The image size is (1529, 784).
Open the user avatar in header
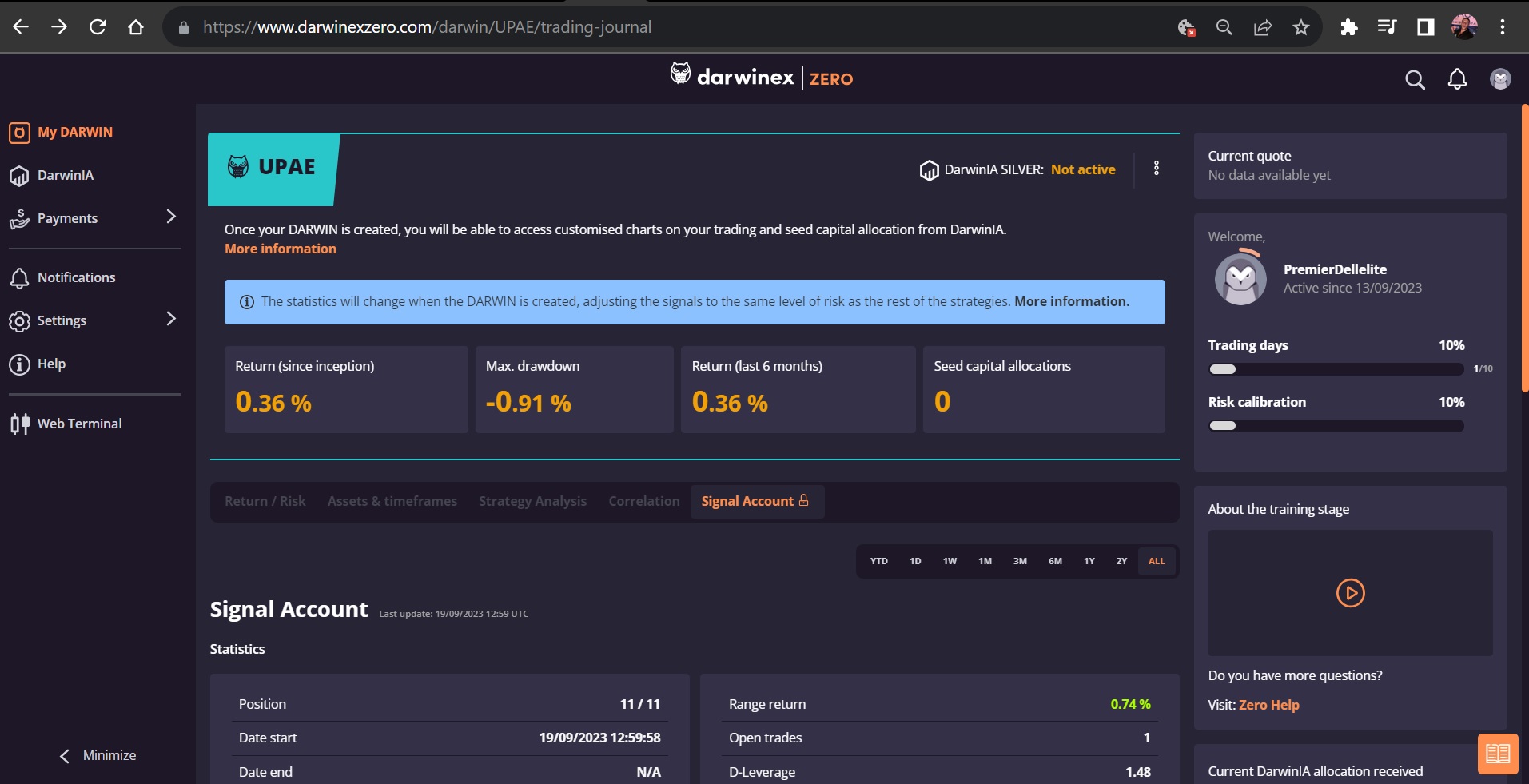[x=1500, y=79]
